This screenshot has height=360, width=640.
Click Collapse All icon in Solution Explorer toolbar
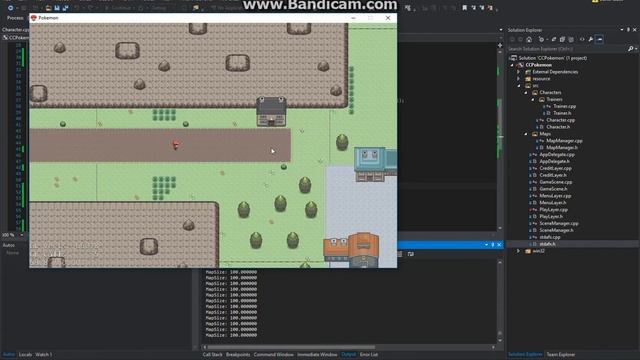(x=562, y=40)
